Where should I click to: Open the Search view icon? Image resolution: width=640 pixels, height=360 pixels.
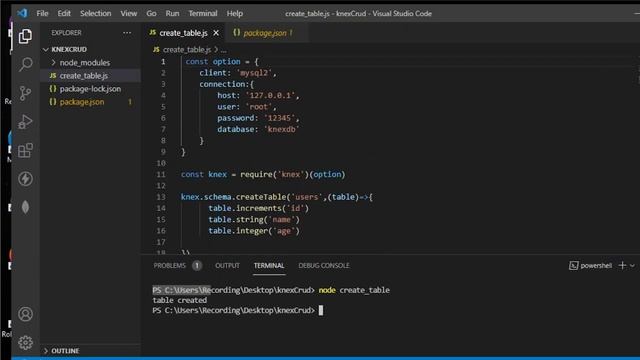click(25, 64)
